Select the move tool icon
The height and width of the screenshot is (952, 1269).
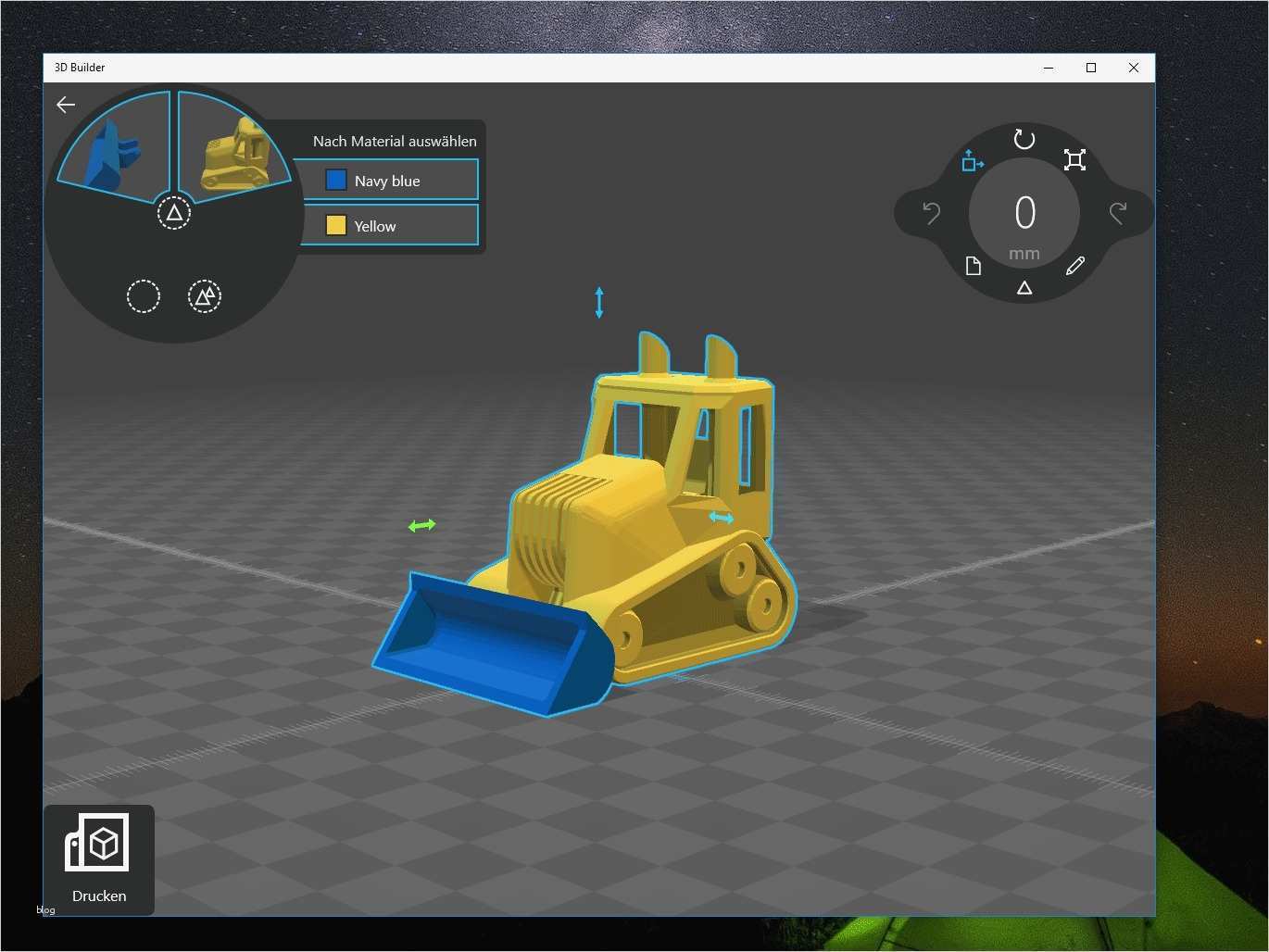pos(973,161)
